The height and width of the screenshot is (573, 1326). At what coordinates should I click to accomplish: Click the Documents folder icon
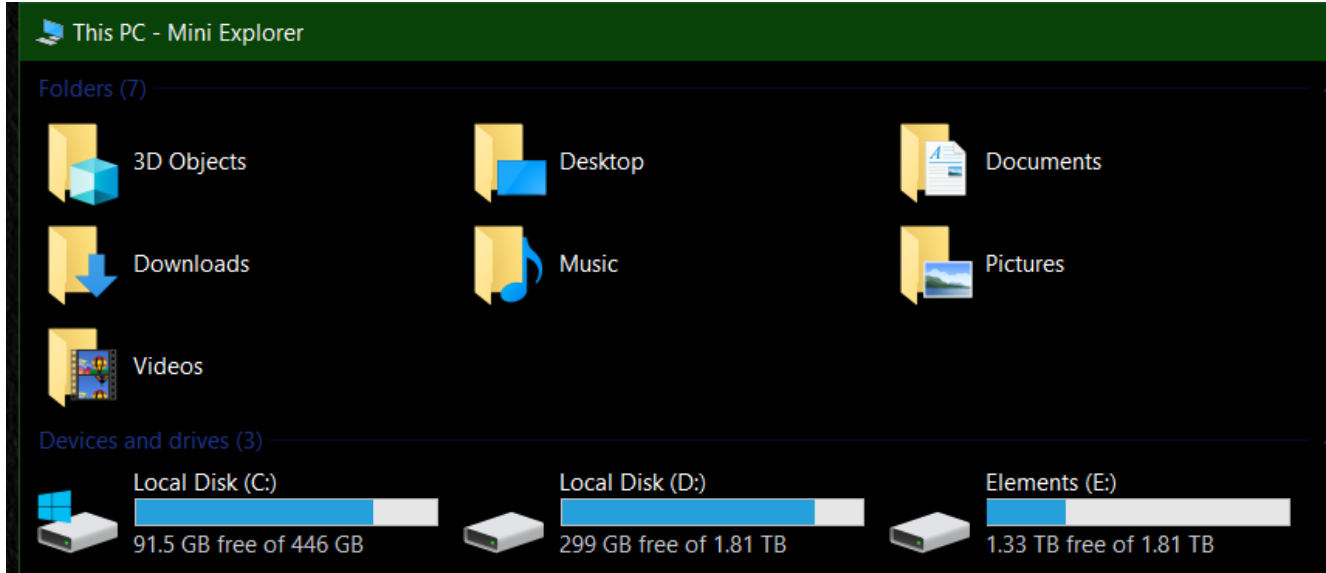(934, 163)
